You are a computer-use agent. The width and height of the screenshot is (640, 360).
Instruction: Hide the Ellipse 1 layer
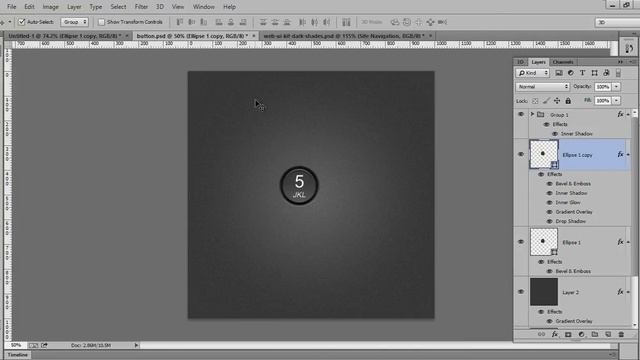pos(521,242)
